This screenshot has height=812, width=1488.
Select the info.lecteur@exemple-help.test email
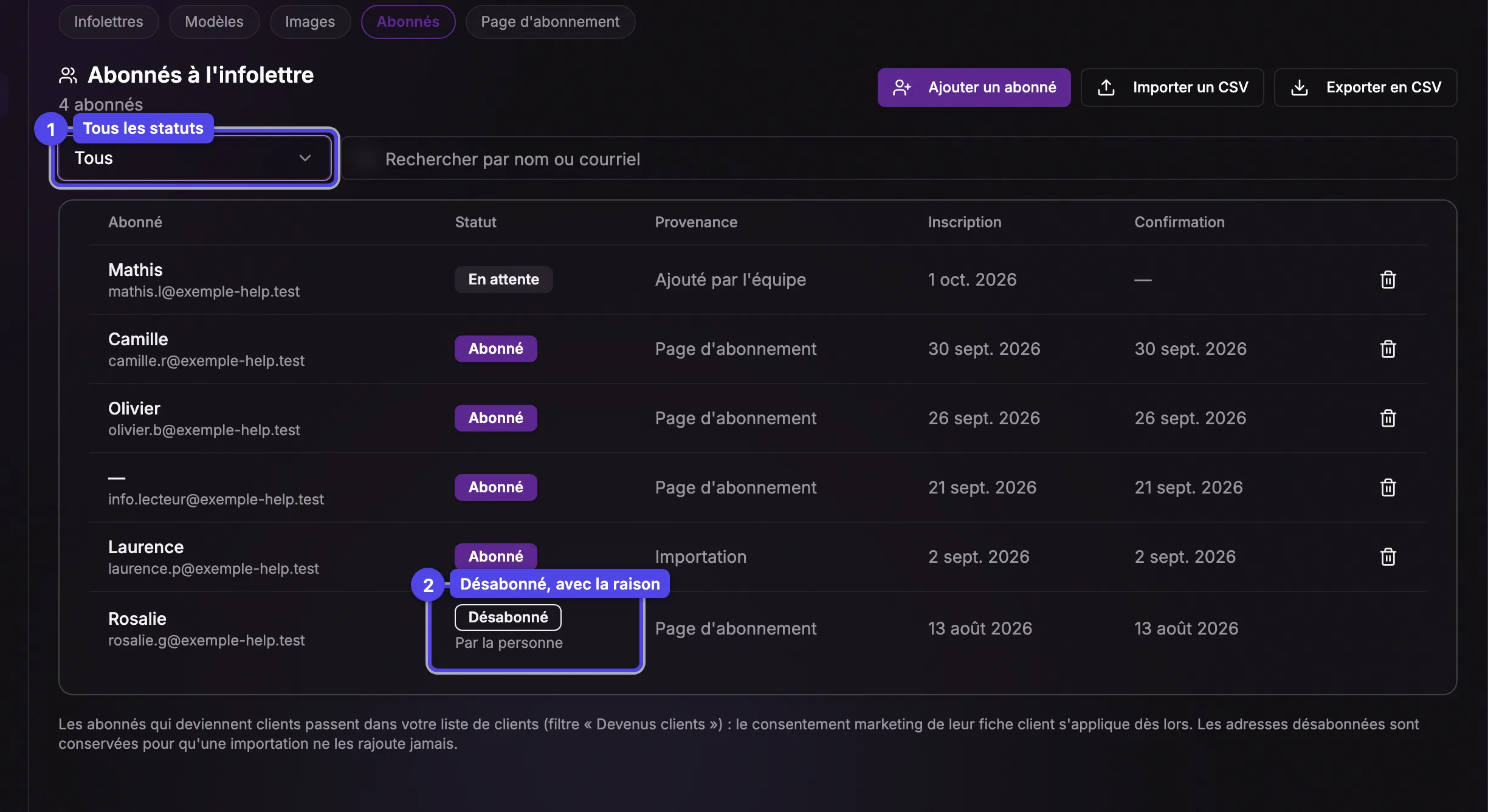[216, 500]
